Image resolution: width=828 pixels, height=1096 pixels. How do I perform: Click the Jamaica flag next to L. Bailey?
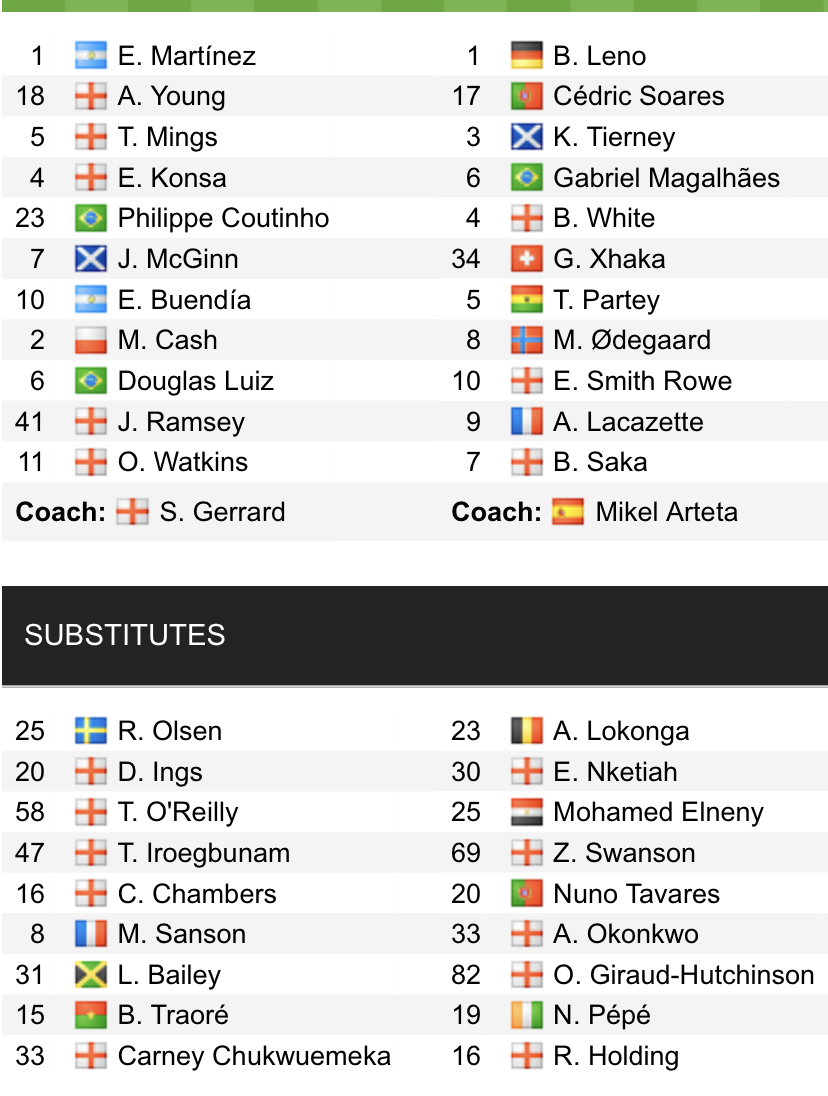91,975
